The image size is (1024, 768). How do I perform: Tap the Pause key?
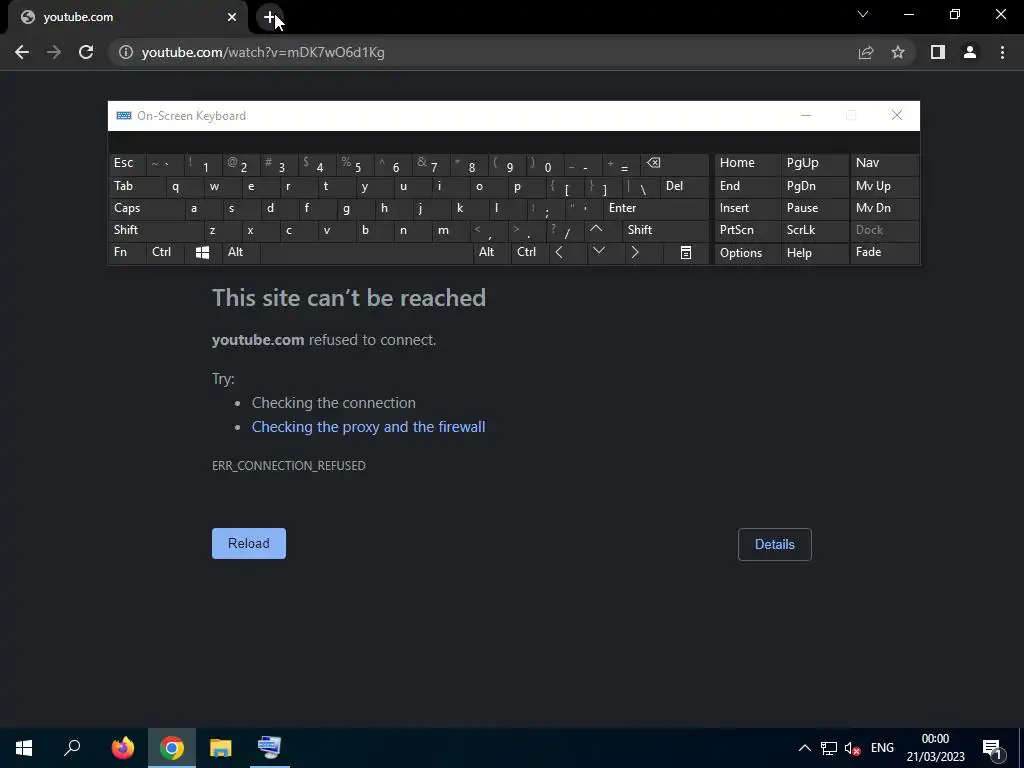point(814,208)
